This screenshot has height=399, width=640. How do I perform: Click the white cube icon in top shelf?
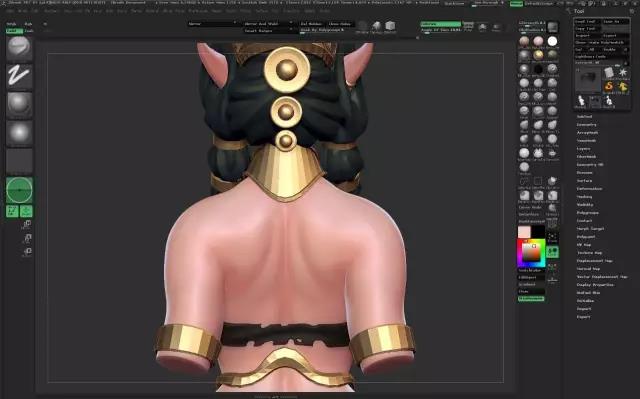pyautogui.click(x=390, y=26)
